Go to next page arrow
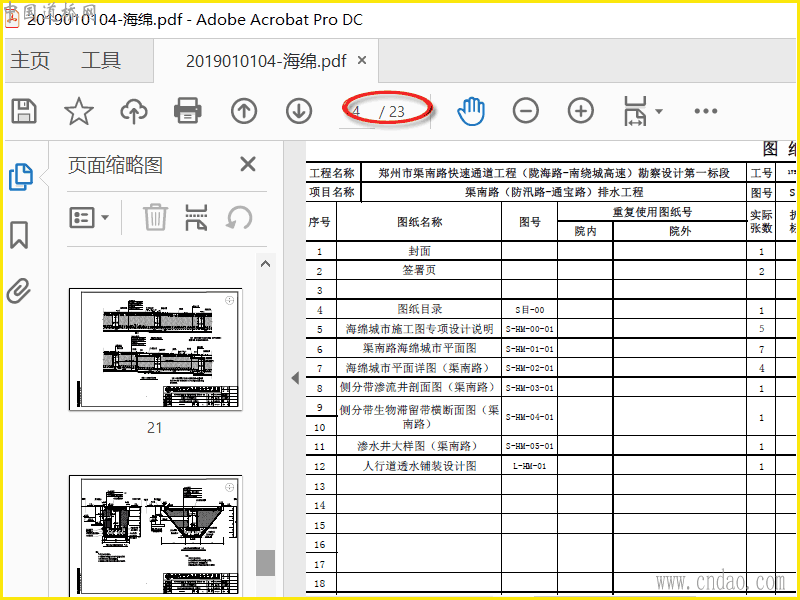Viewport: 800px width, 600px height. click(x=299, y=111)
